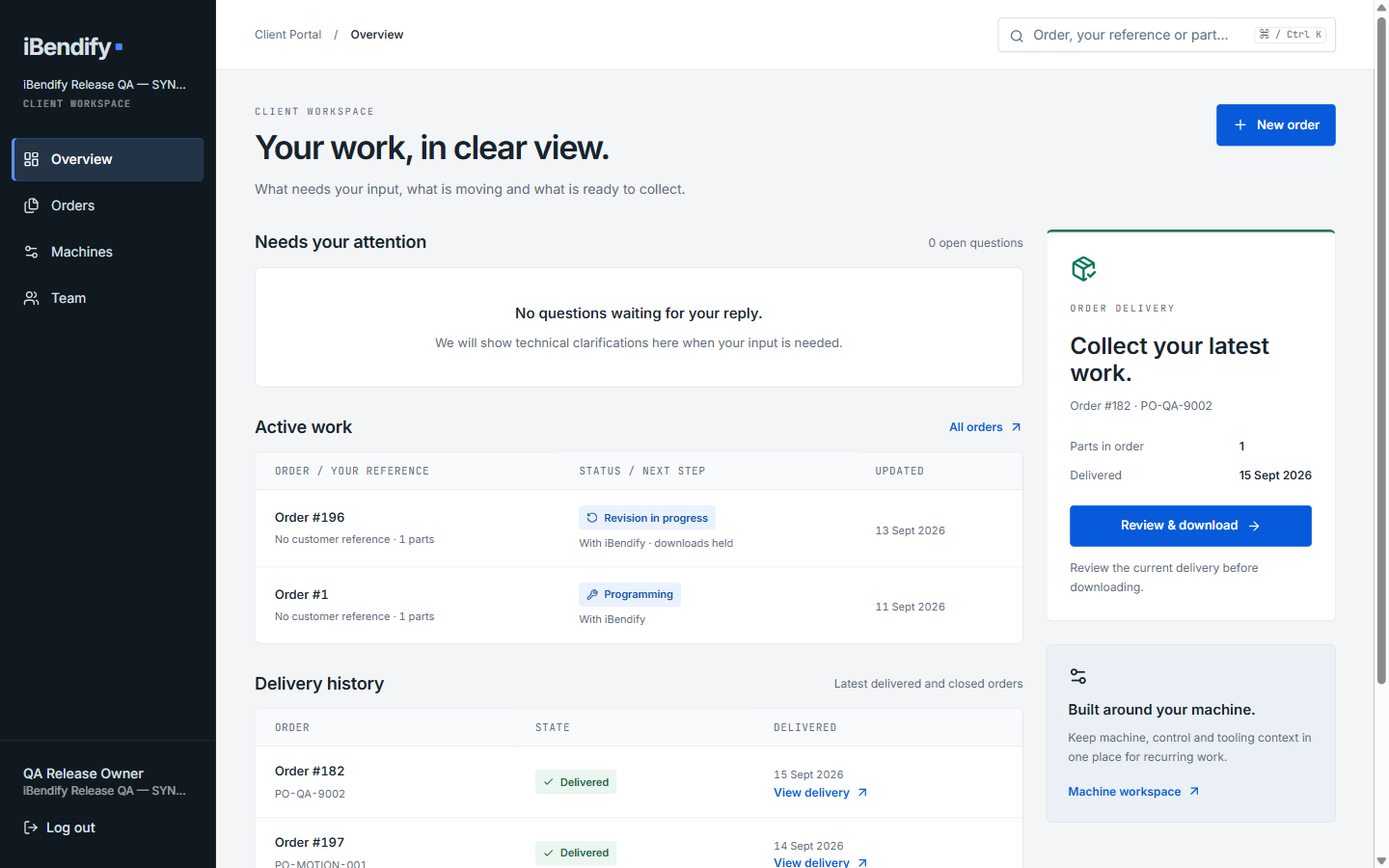Click Order #197 in Delivery history
1389x868 pixels.
tap(310, 842)
